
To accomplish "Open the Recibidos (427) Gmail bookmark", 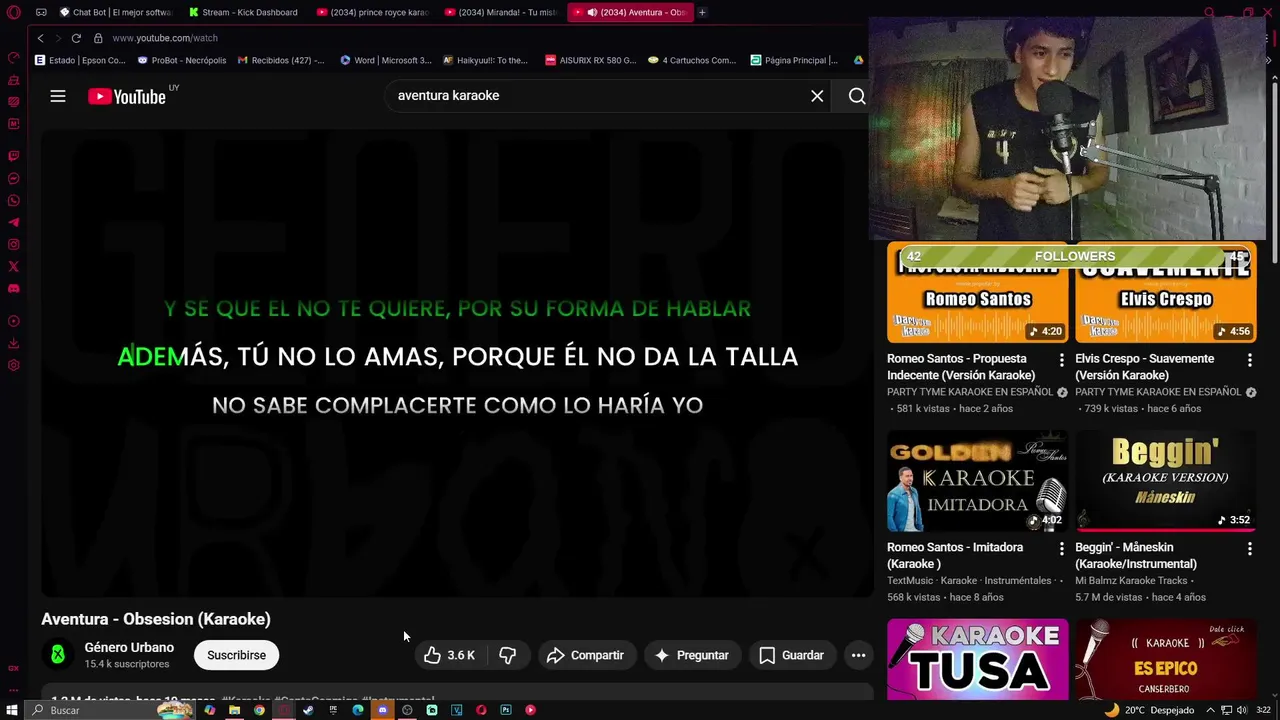I will (281, 60).
